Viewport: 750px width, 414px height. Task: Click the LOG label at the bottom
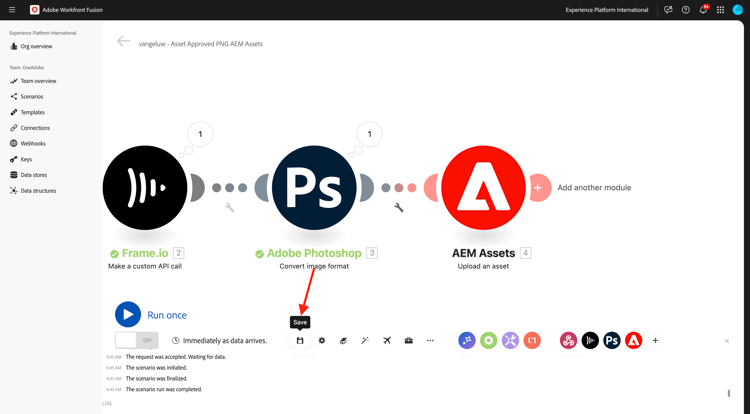(x=107, y=403)
